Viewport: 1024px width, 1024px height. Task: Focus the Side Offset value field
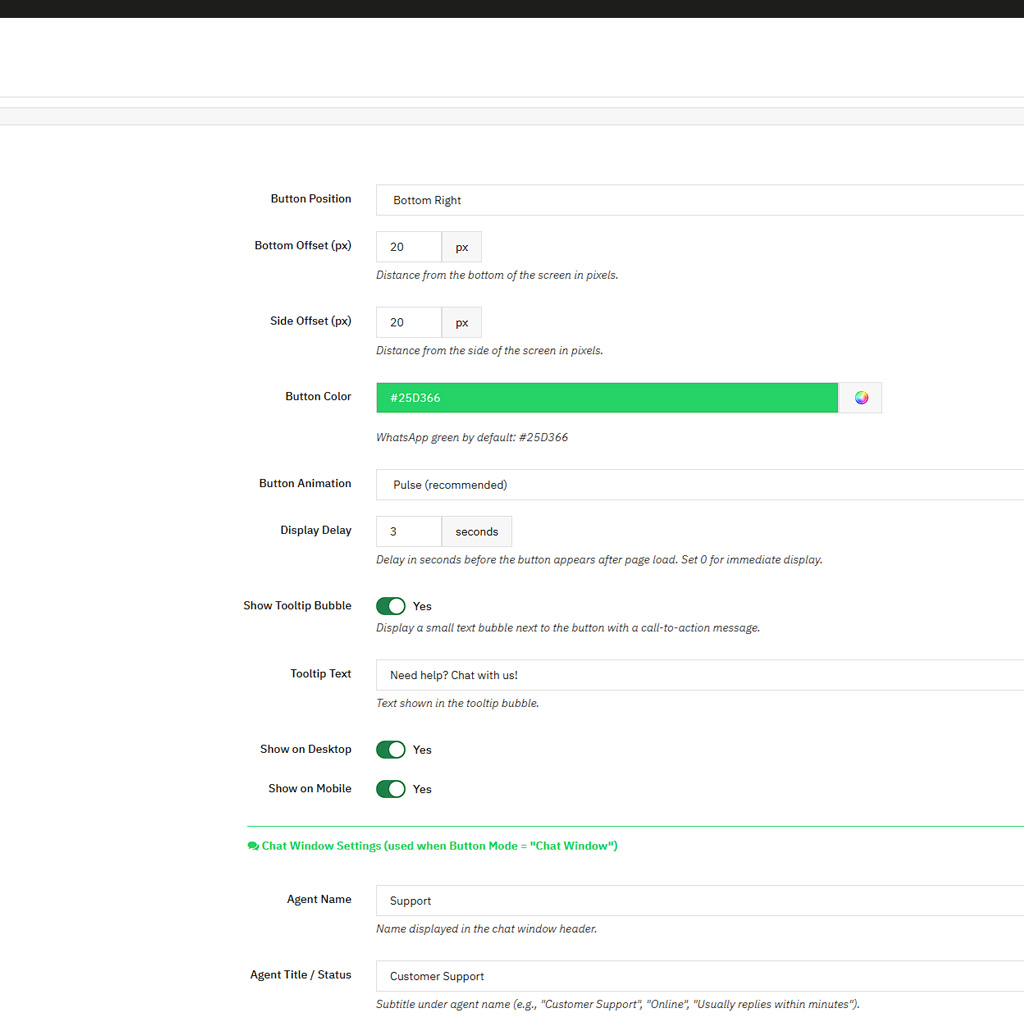408,322
